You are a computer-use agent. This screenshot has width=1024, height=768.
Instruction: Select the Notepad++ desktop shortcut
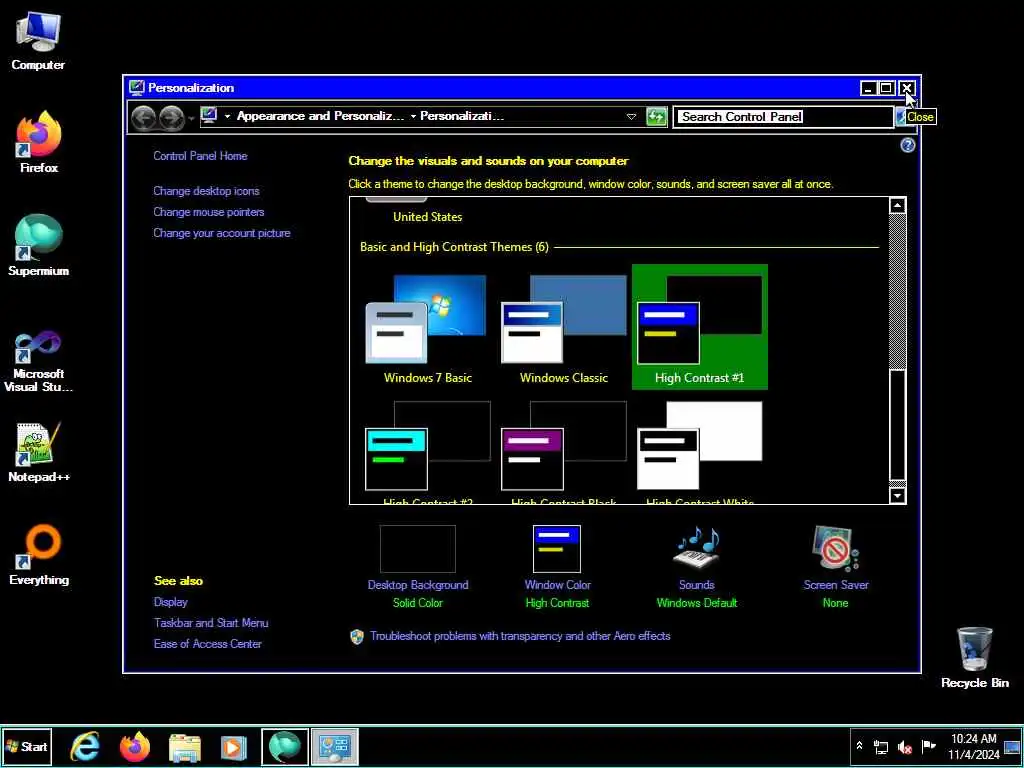coord(39,453)
